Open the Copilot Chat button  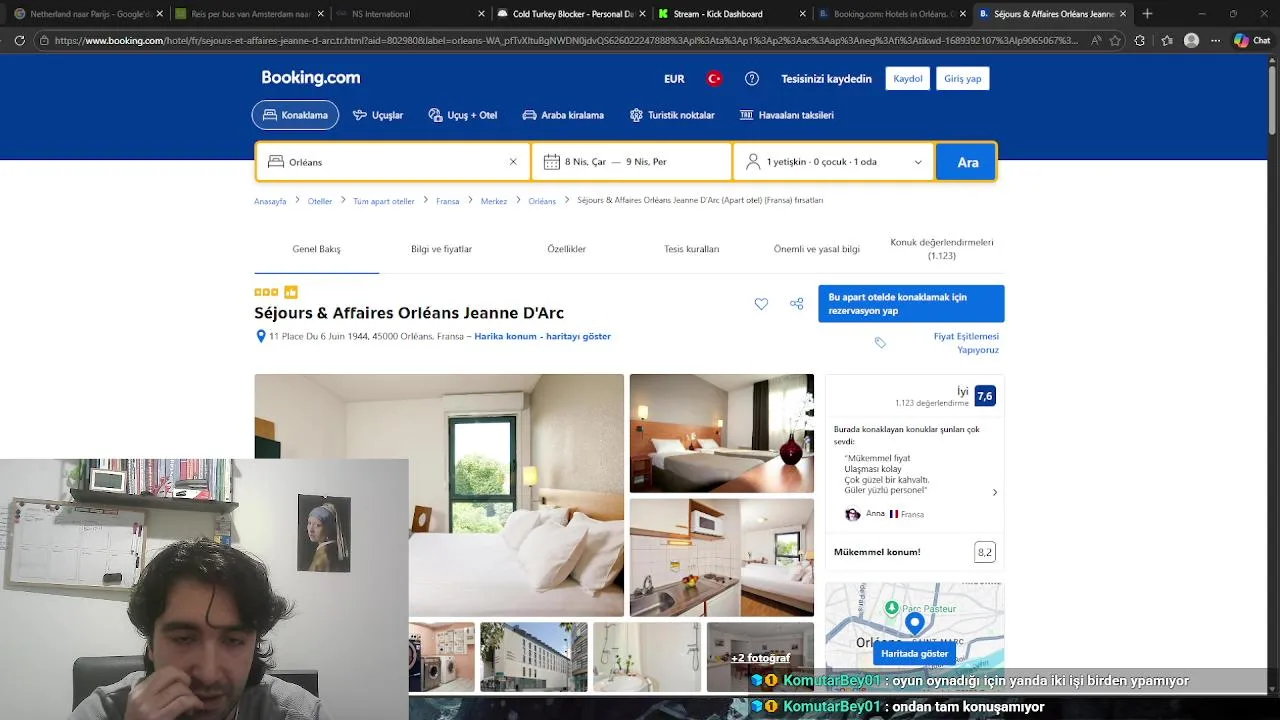1252,40
